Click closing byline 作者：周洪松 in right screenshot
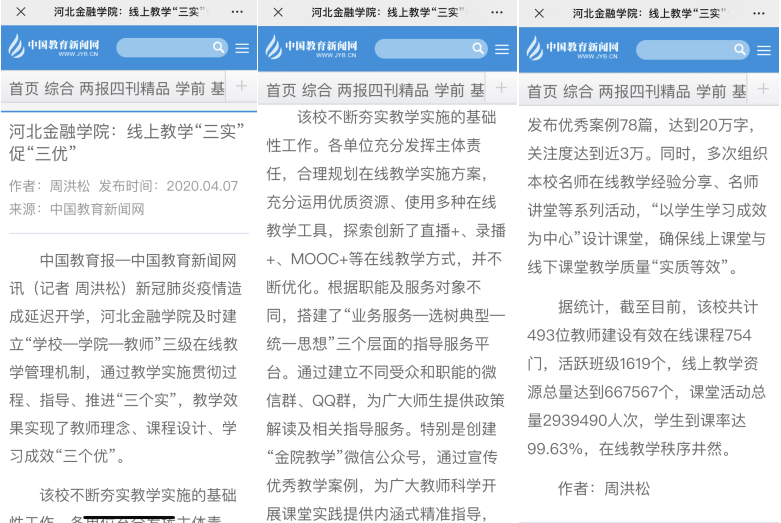This screenshot has height=523, width=781. click(x=604, y=489)
